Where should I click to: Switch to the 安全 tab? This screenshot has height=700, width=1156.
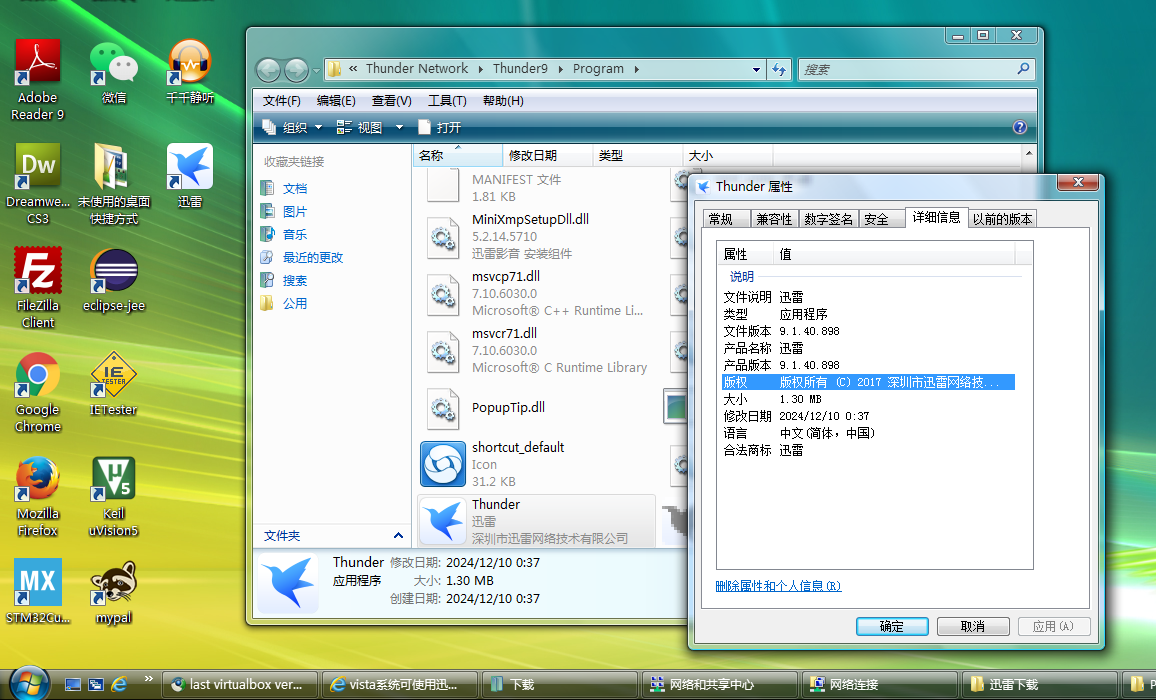(x=880, y=219)
